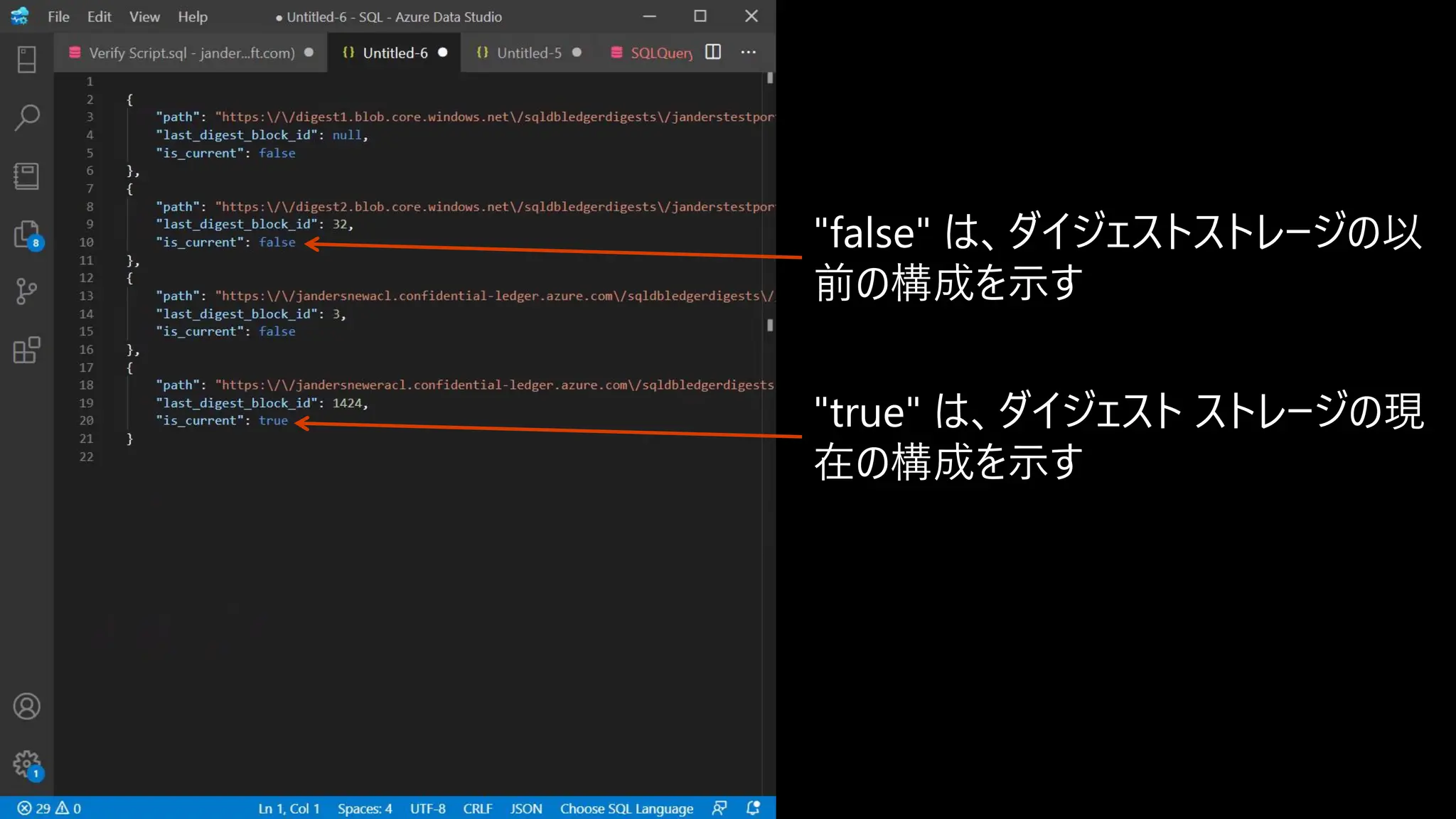The height and width of the screenshot is (819, 1456).
Task: Switch to Untitled-5 tab
Action: coord(528,53)
